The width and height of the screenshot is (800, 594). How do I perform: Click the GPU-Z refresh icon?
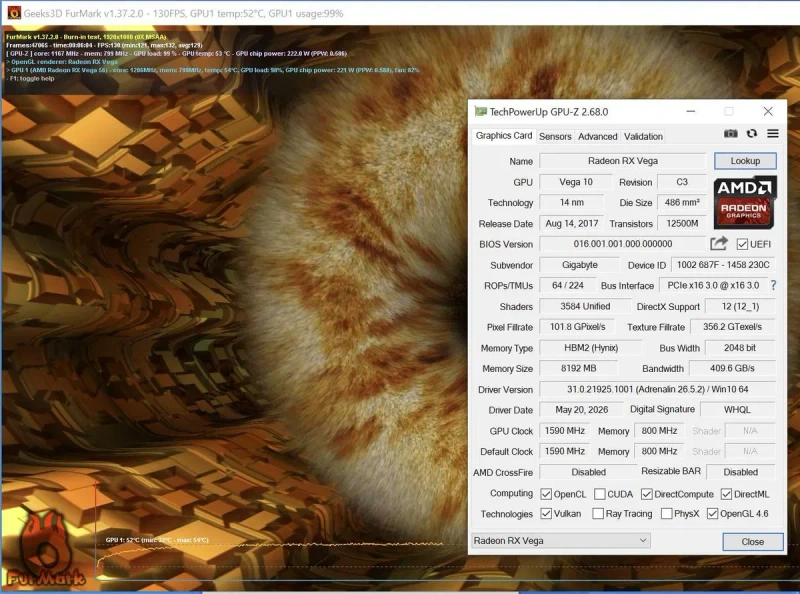(x=752, y=134)
